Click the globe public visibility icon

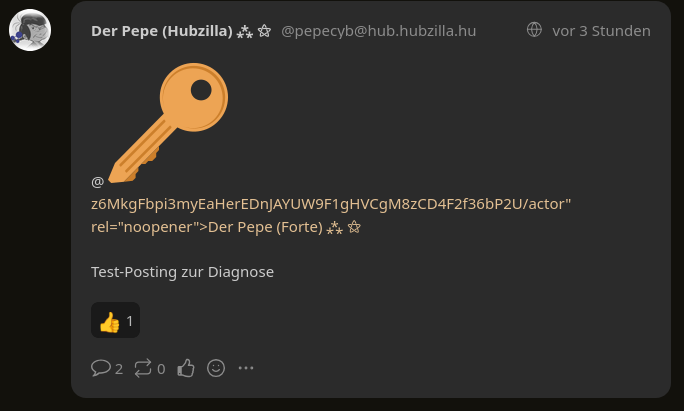coord(535,31)
